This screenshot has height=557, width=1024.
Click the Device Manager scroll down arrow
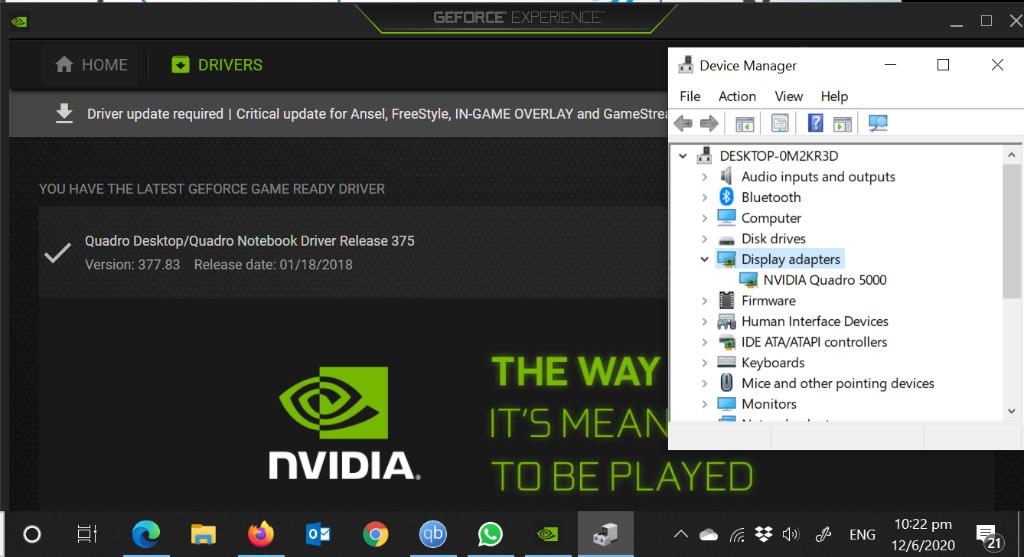pyautogui.click(x=1012, y=411)
